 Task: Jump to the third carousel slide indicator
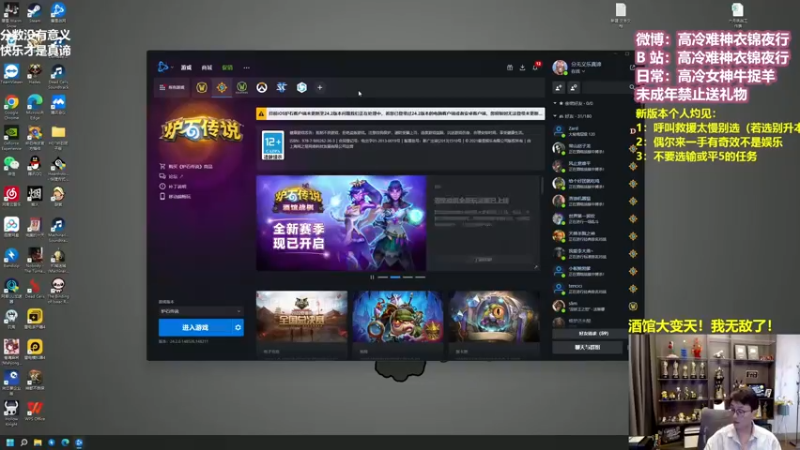coord(408,277)
